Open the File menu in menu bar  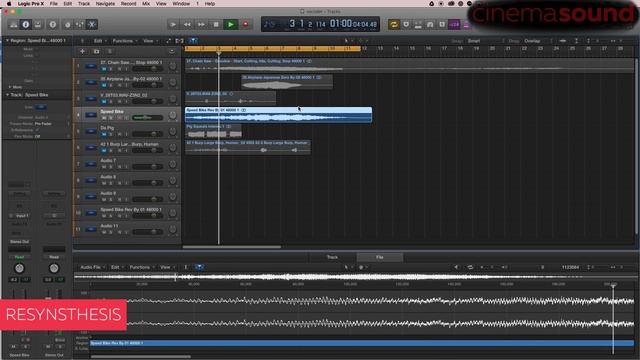coord(53,4)
